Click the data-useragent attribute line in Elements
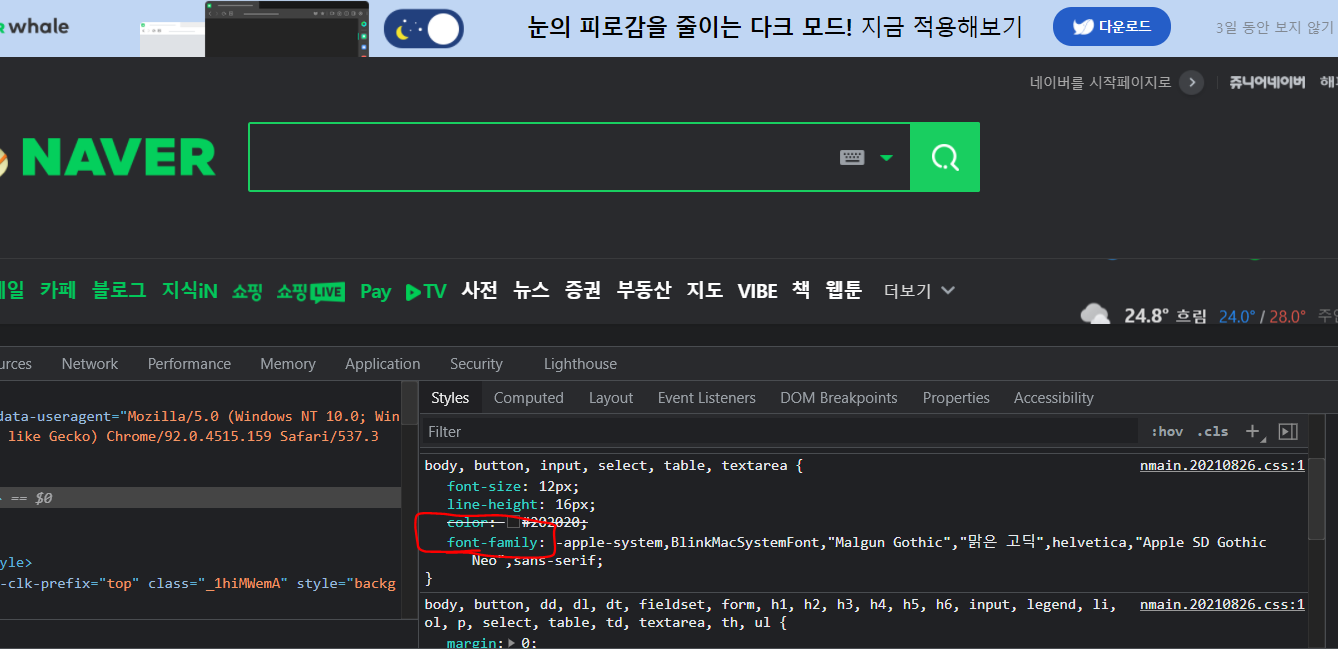1338x649 pixels. pos(200,416)
